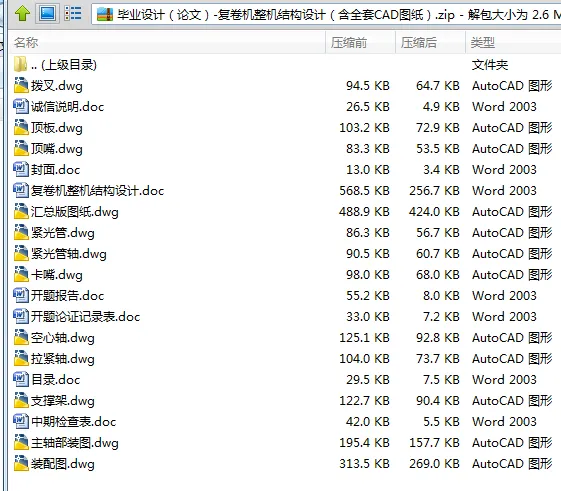Click the Word icon of 封面.doc
The width and height of the screenshot is (561, 491).
[21, 169]
